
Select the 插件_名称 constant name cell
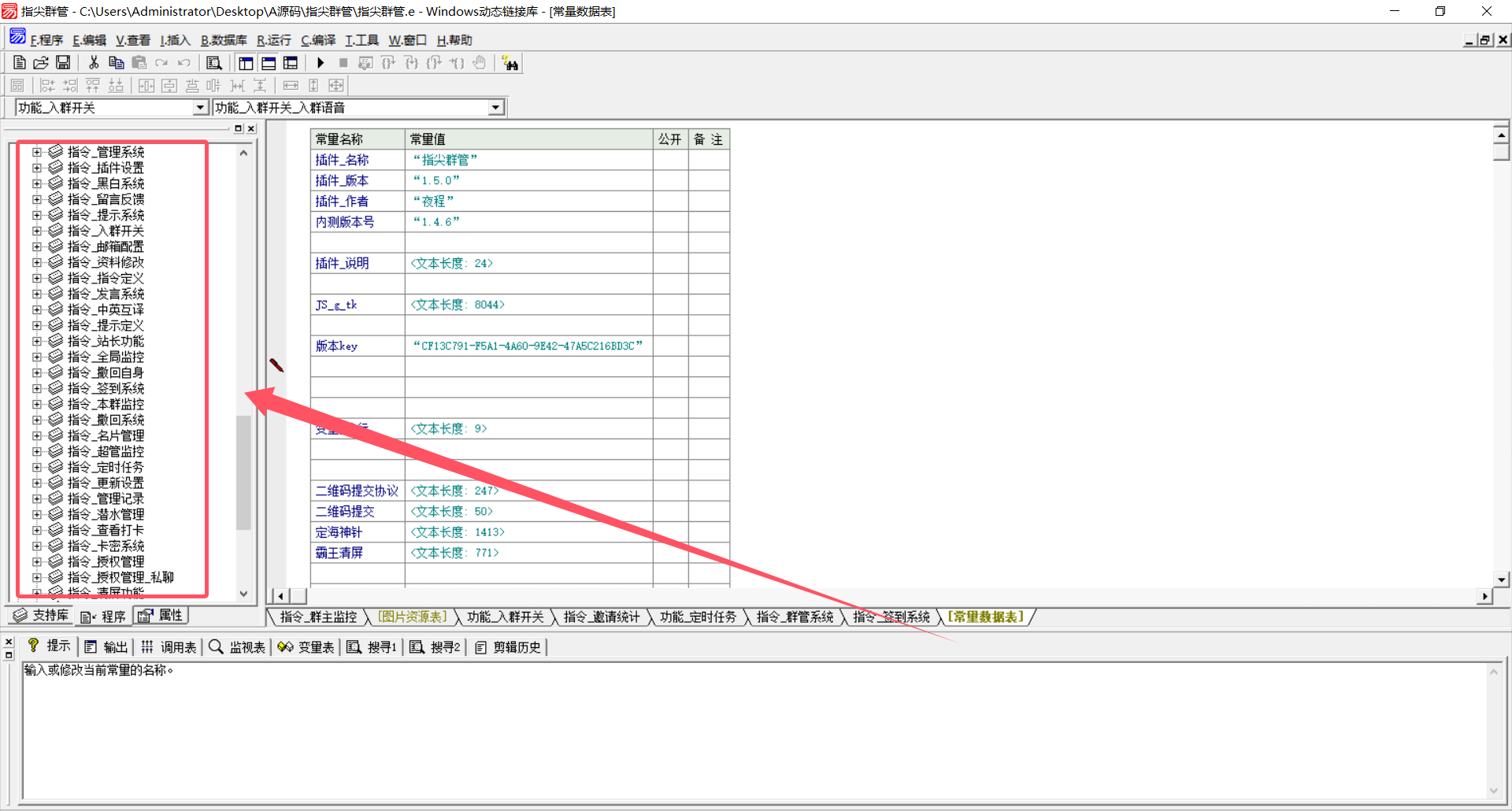342,160
